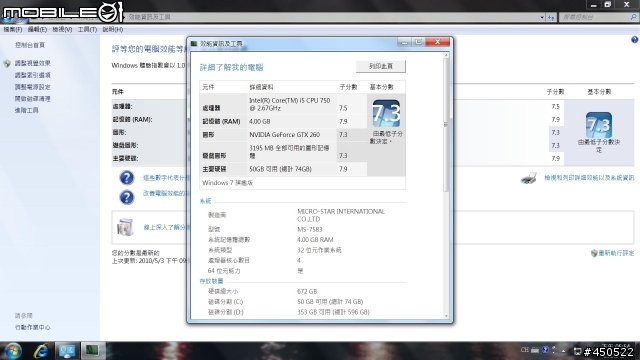640x360 pixels.
Task: Click the MS-7583 model value
Action: point(310,229)
